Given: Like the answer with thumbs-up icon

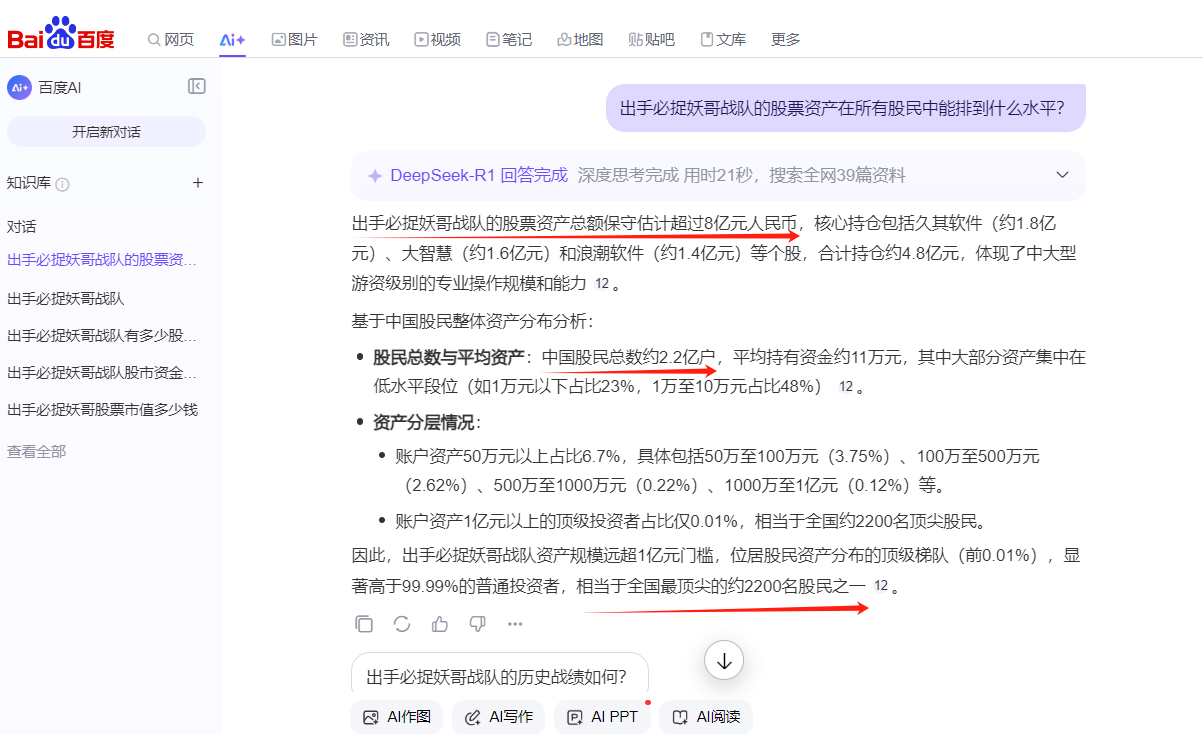Looking at the screenshot, I should coord(440,624).
